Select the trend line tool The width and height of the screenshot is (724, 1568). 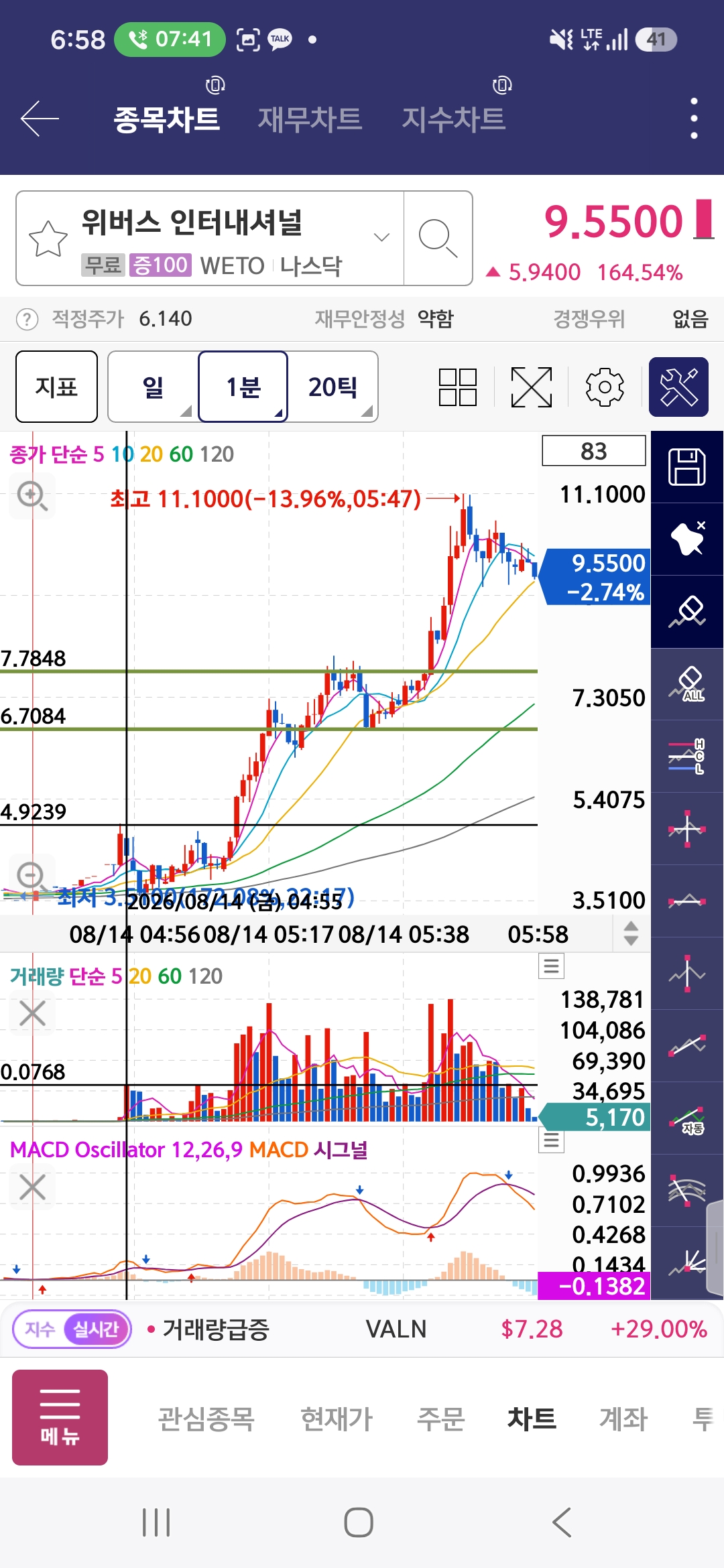click(687, 1046)
